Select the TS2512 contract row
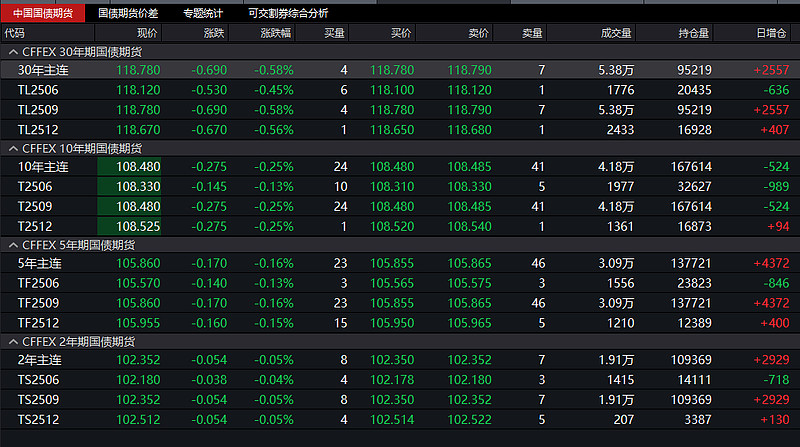 click(x=400, y=419)
